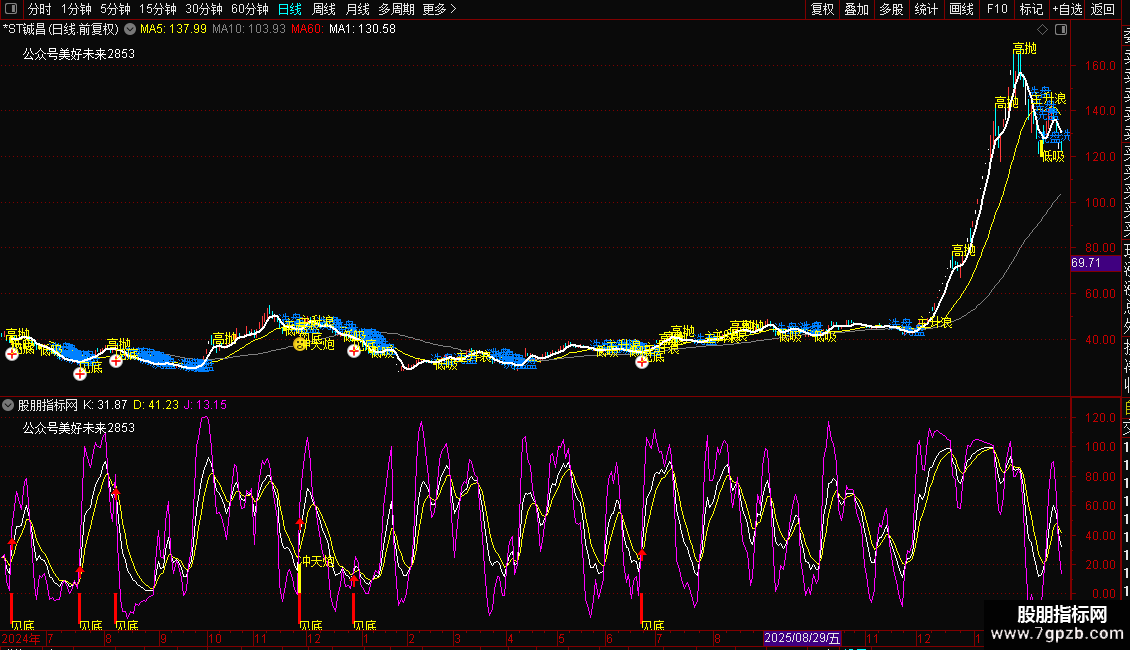This screenshot has width=1130, height=650.
Task: Toggle the left sidebar panel icon
Action: coord(10,9)
